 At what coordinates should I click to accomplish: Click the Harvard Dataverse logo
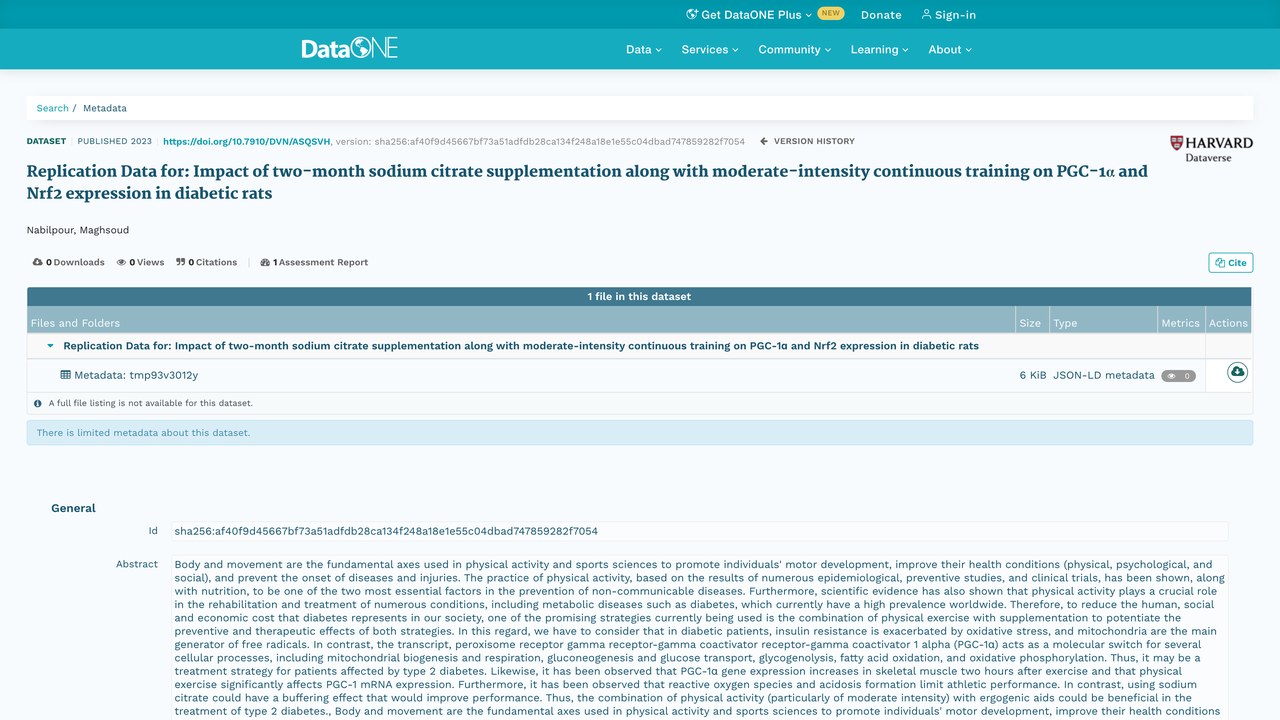1211,149
